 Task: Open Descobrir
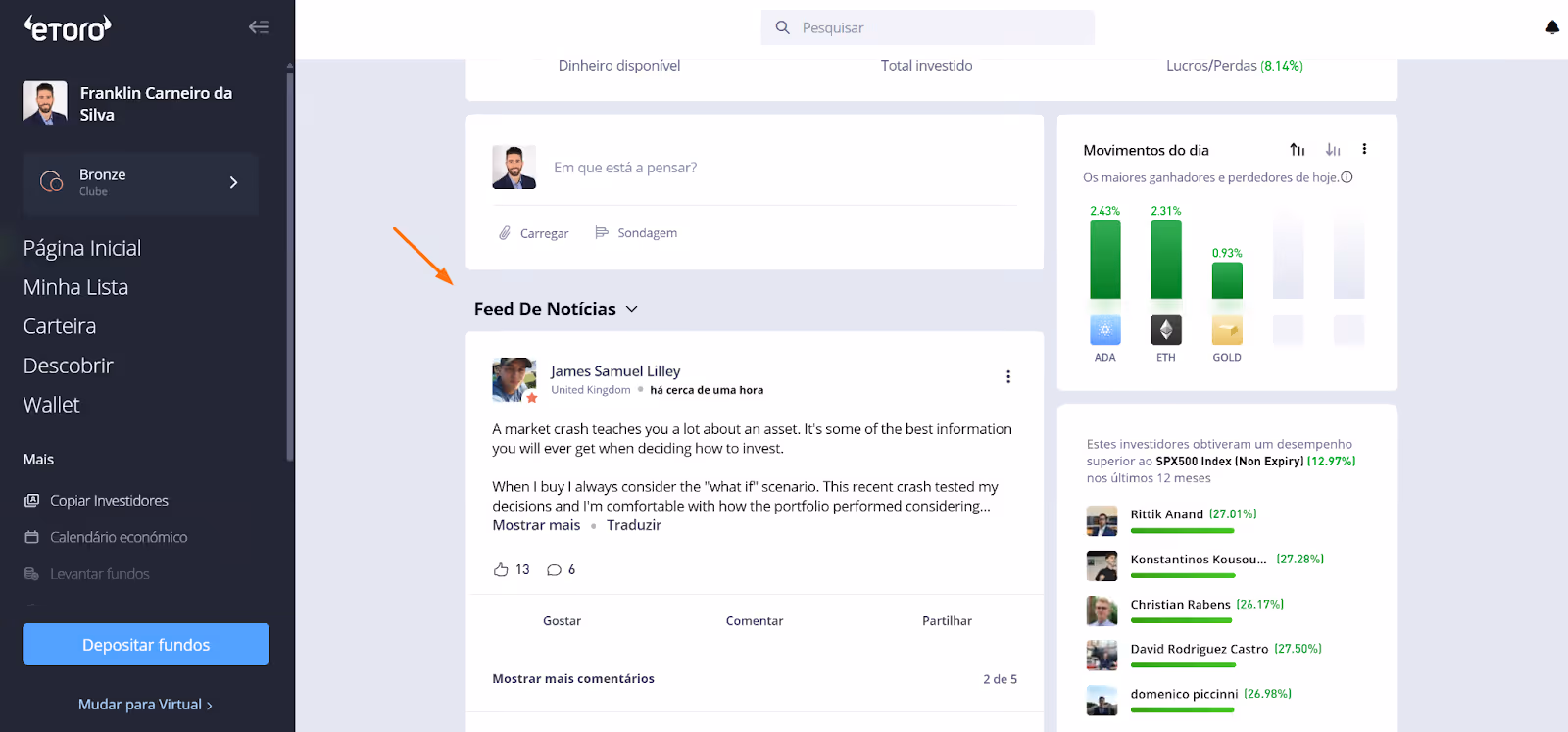pyautogui.click(x=69, y=366)
